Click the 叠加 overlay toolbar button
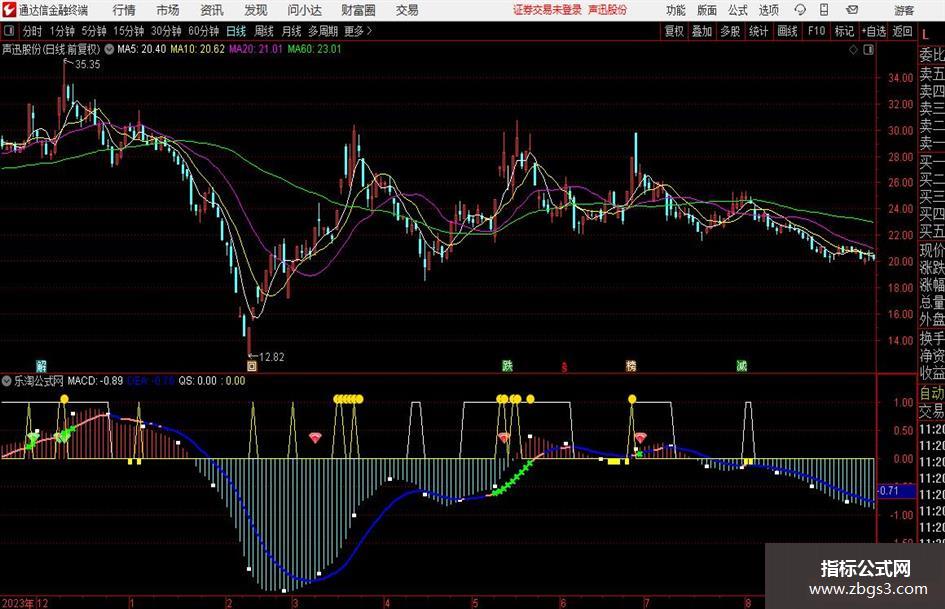 tap(702, 31)
